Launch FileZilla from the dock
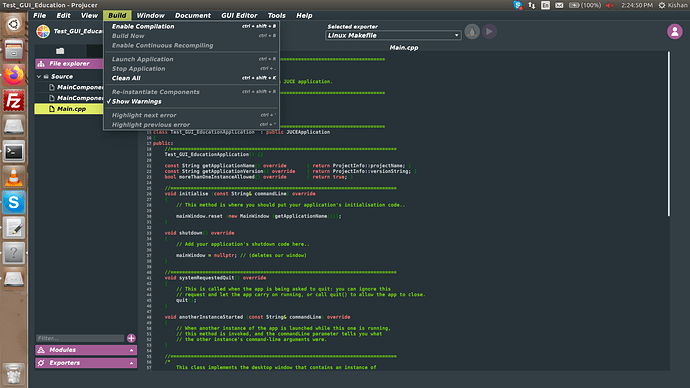690x388 pixels. coord(14,101)
